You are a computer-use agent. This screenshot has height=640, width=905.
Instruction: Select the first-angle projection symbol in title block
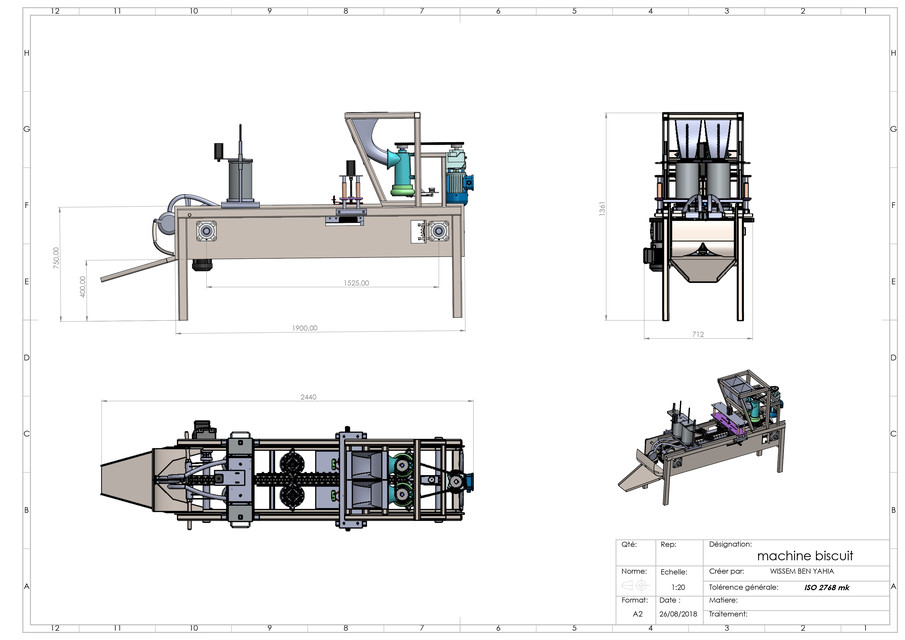(634, 584)
